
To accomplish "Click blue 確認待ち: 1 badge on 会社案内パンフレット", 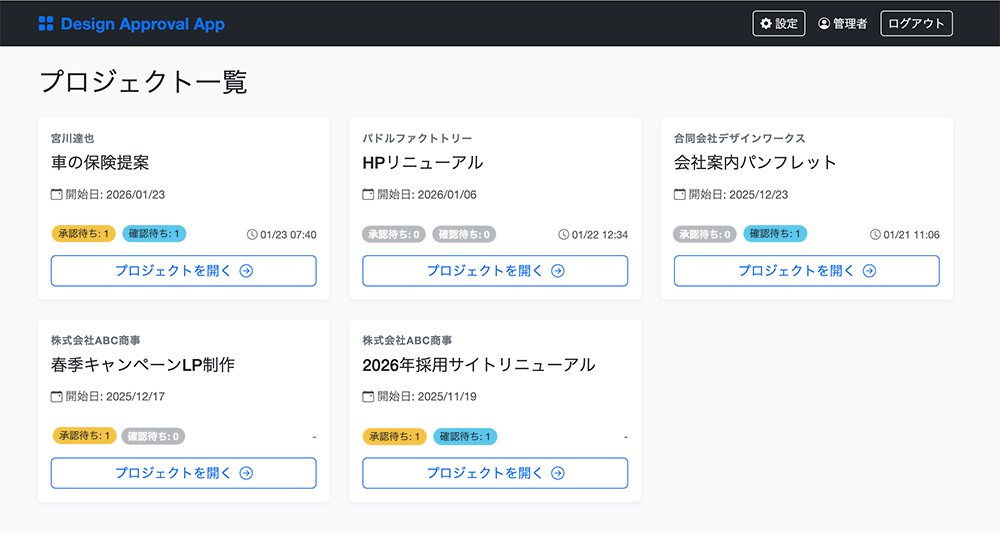I will point(775,234).
